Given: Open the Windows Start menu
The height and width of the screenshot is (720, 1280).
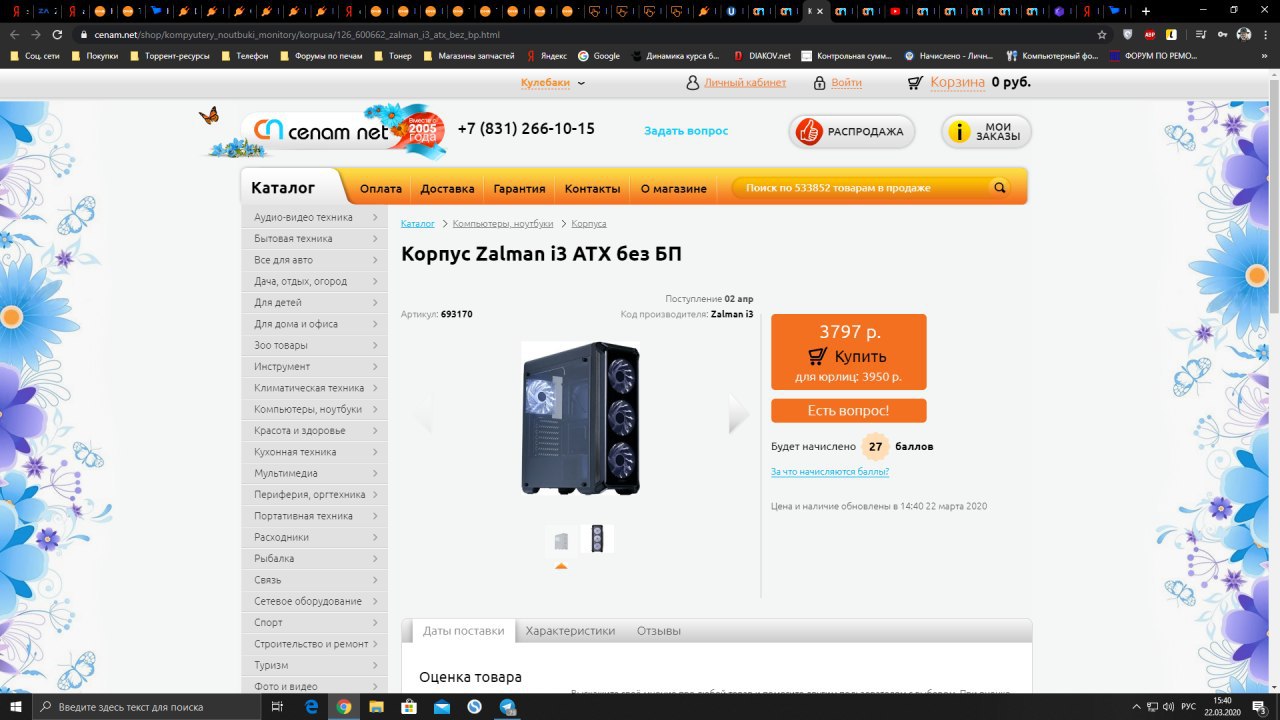Looking at the screenshot, I should [16, 706].
